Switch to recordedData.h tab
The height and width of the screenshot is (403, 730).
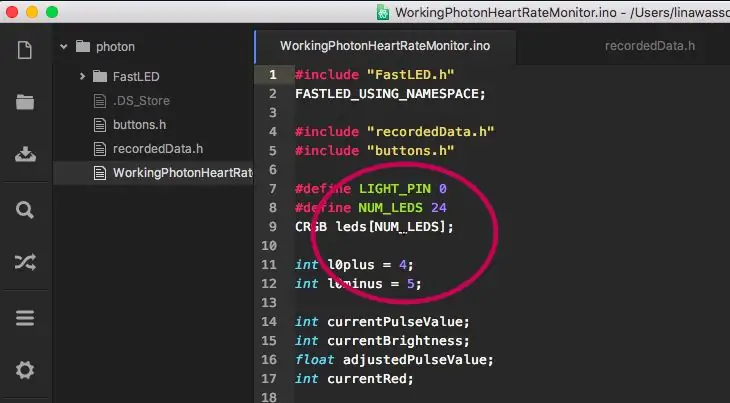tap(650, 46)
